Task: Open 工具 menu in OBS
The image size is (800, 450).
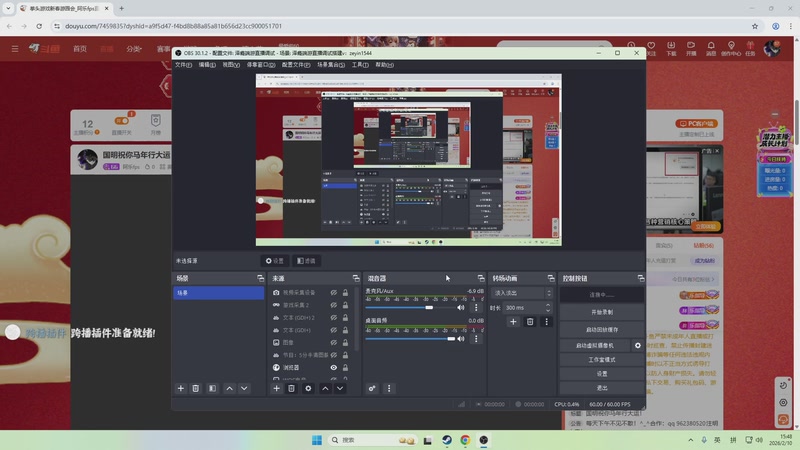Action: tap(360, 65)
